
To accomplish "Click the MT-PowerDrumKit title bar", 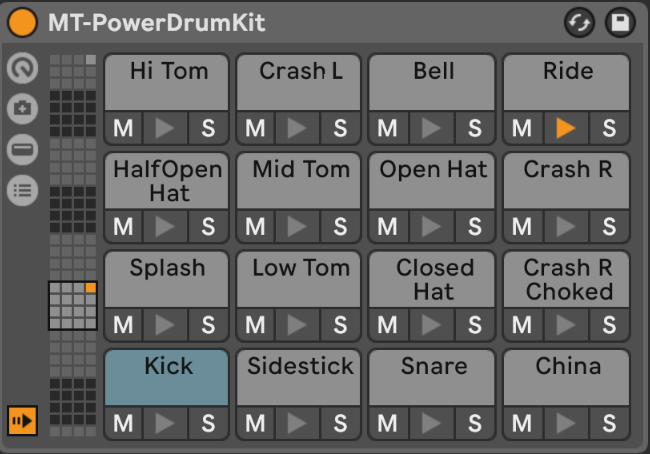I will click(300, 22).
